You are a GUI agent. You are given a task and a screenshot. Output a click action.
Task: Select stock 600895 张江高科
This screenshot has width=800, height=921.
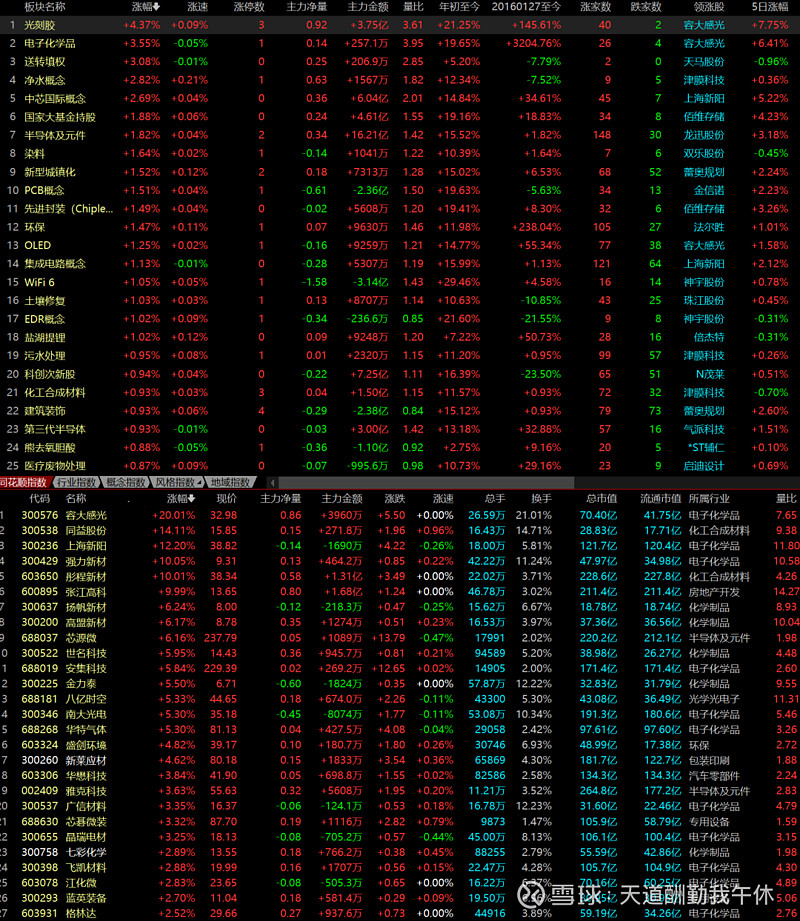pyautogui.click(x=400, y=591)
